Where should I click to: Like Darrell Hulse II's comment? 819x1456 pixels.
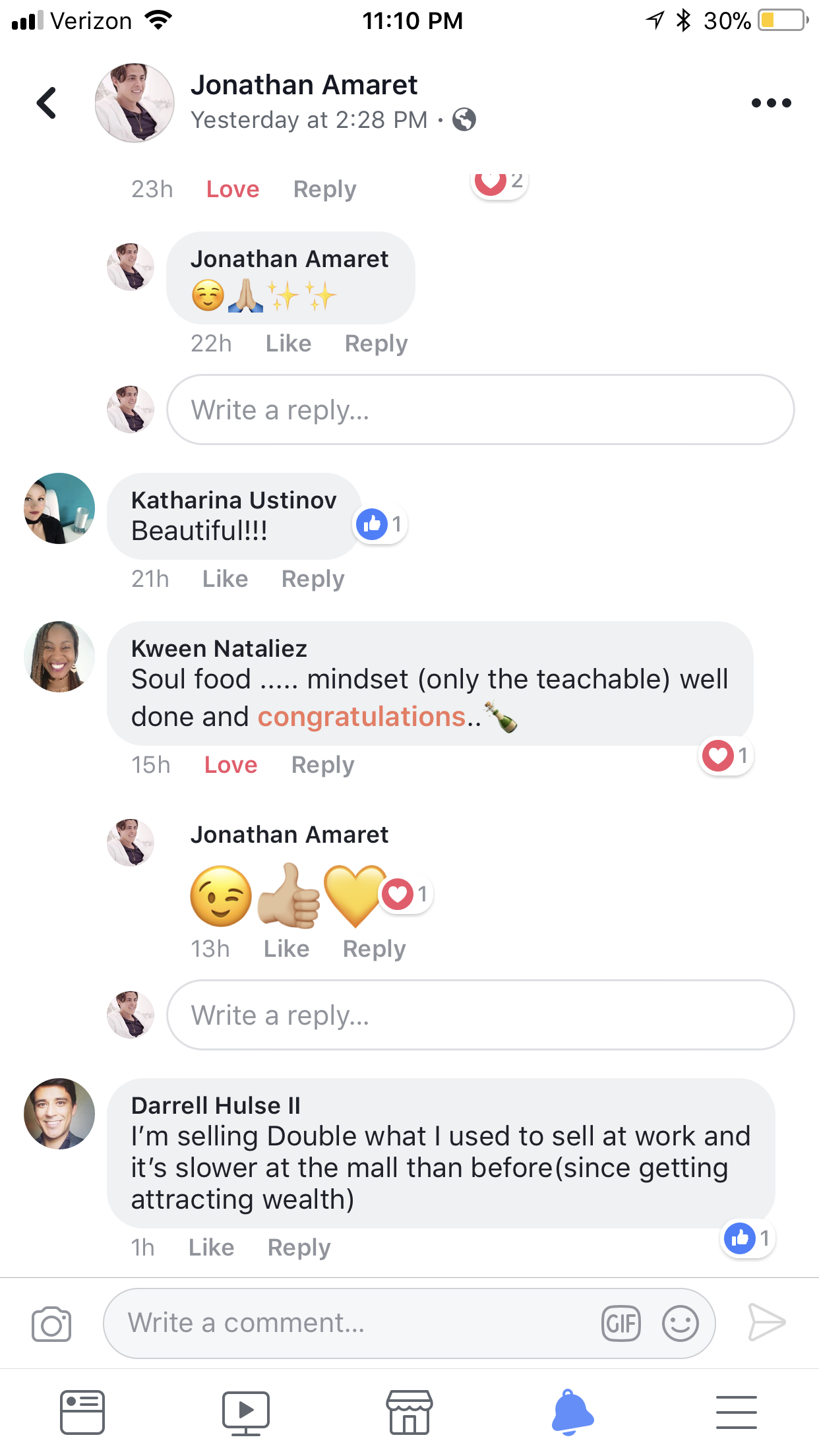(211, 1248)
